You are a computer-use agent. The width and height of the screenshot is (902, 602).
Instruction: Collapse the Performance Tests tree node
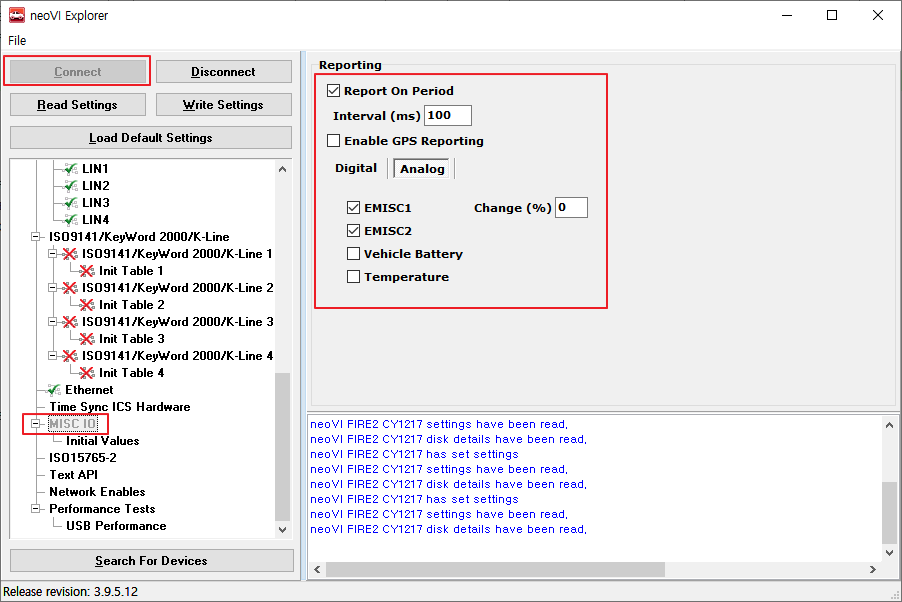click(36, 509)
